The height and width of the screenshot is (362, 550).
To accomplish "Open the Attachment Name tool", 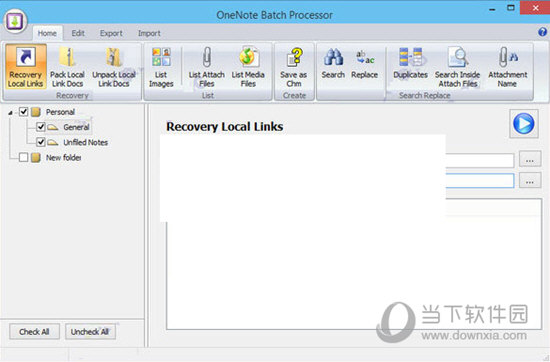I will pyautogui.click(x=508, y=67).
